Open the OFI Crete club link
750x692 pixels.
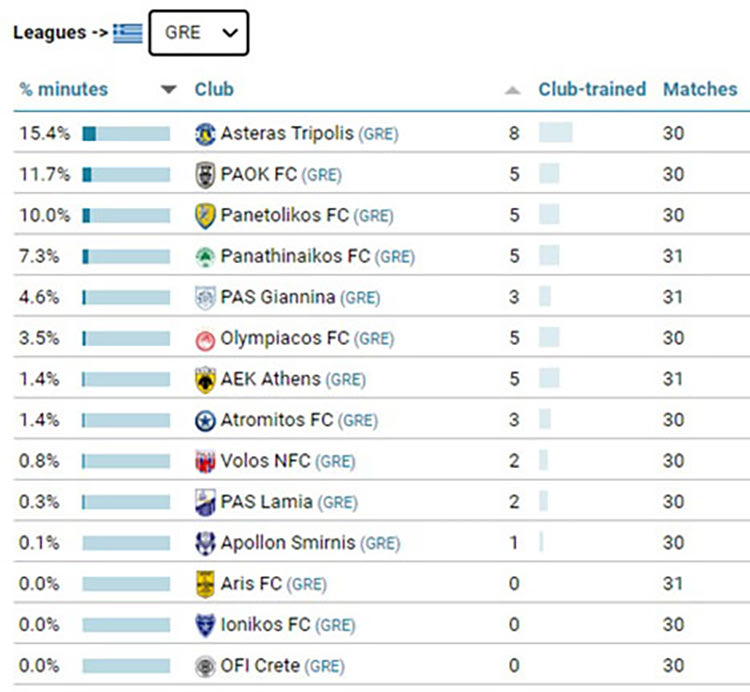coord(260,666)
